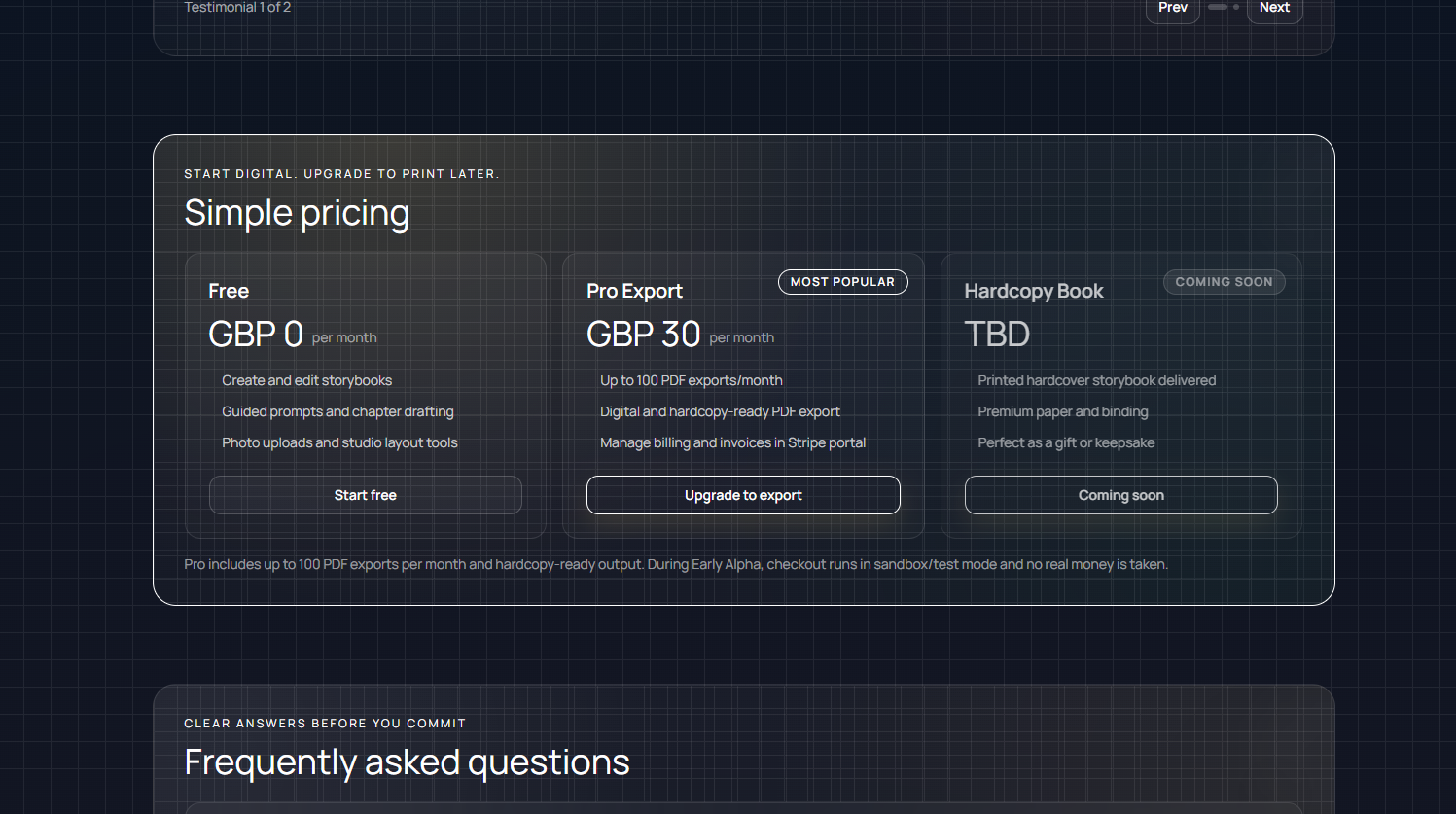Click Upgrade to export on Pro Export

pyautogui.click(x=743, y=495)
